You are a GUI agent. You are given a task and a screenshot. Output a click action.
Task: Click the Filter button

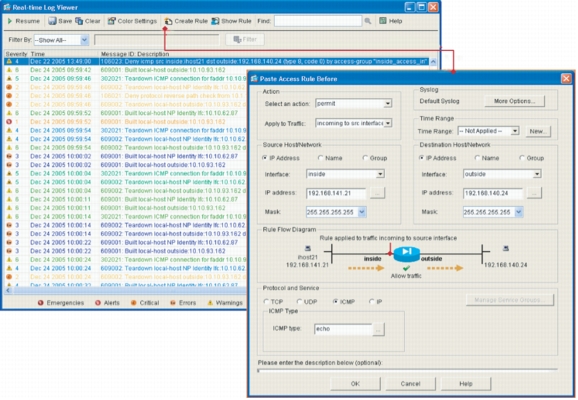pos(245,39)
